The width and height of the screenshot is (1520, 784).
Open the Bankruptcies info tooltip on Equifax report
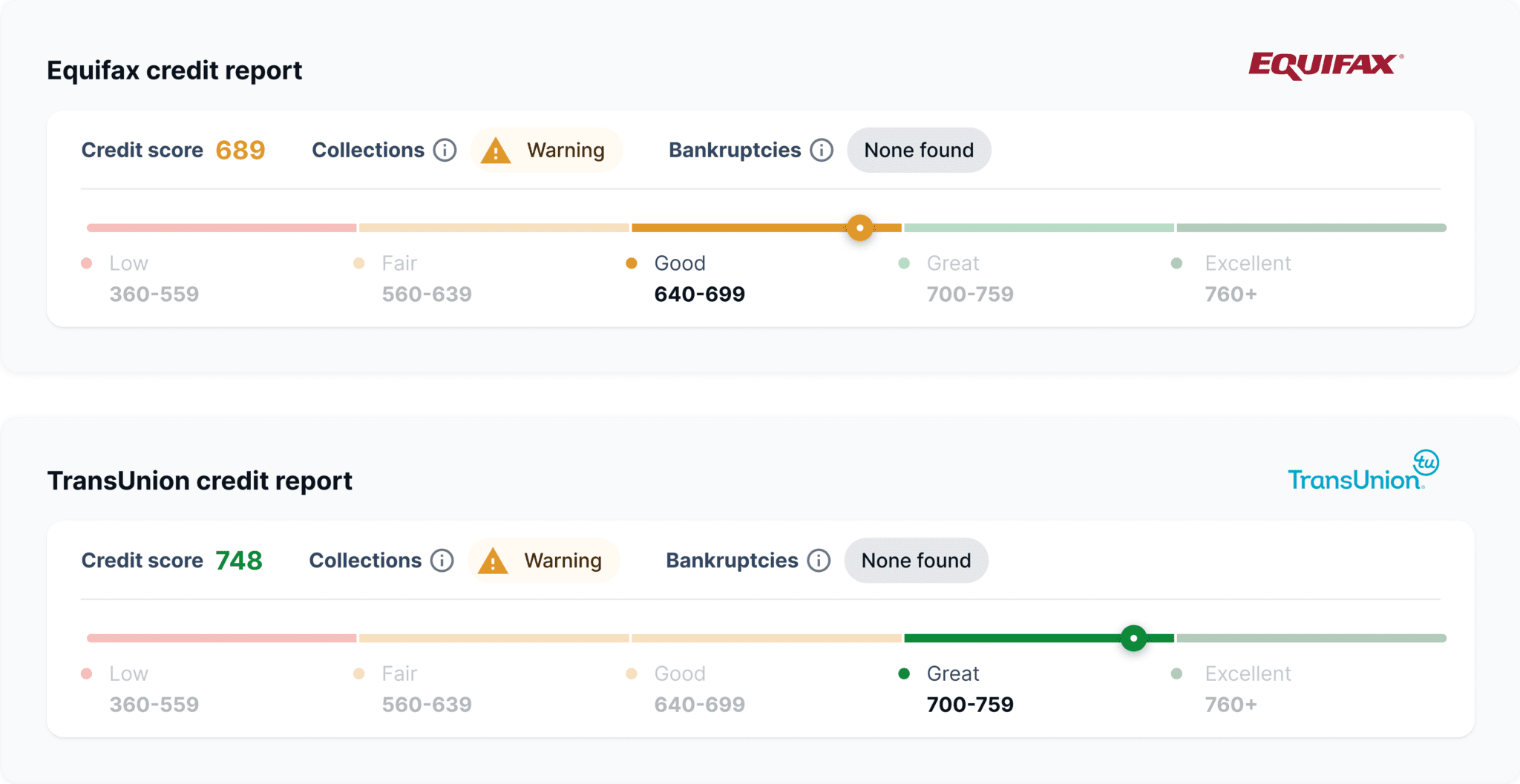point(822,150)
